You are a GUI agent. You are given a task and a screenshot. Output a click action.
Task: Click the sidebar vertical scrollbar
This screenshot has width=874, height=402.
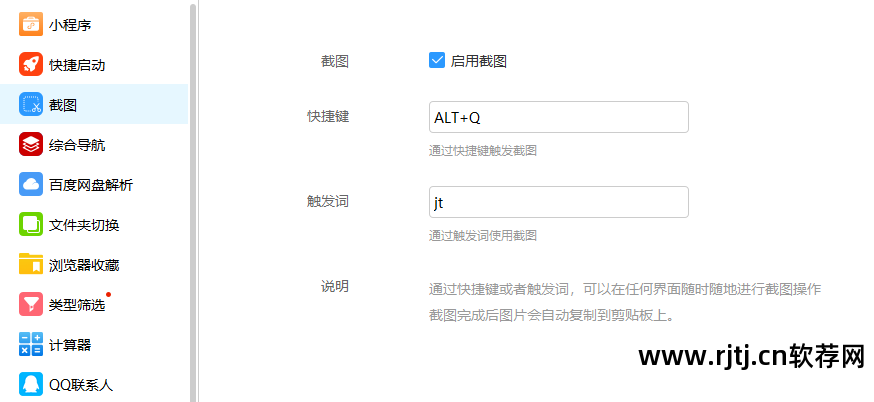[x=193, y=201]
